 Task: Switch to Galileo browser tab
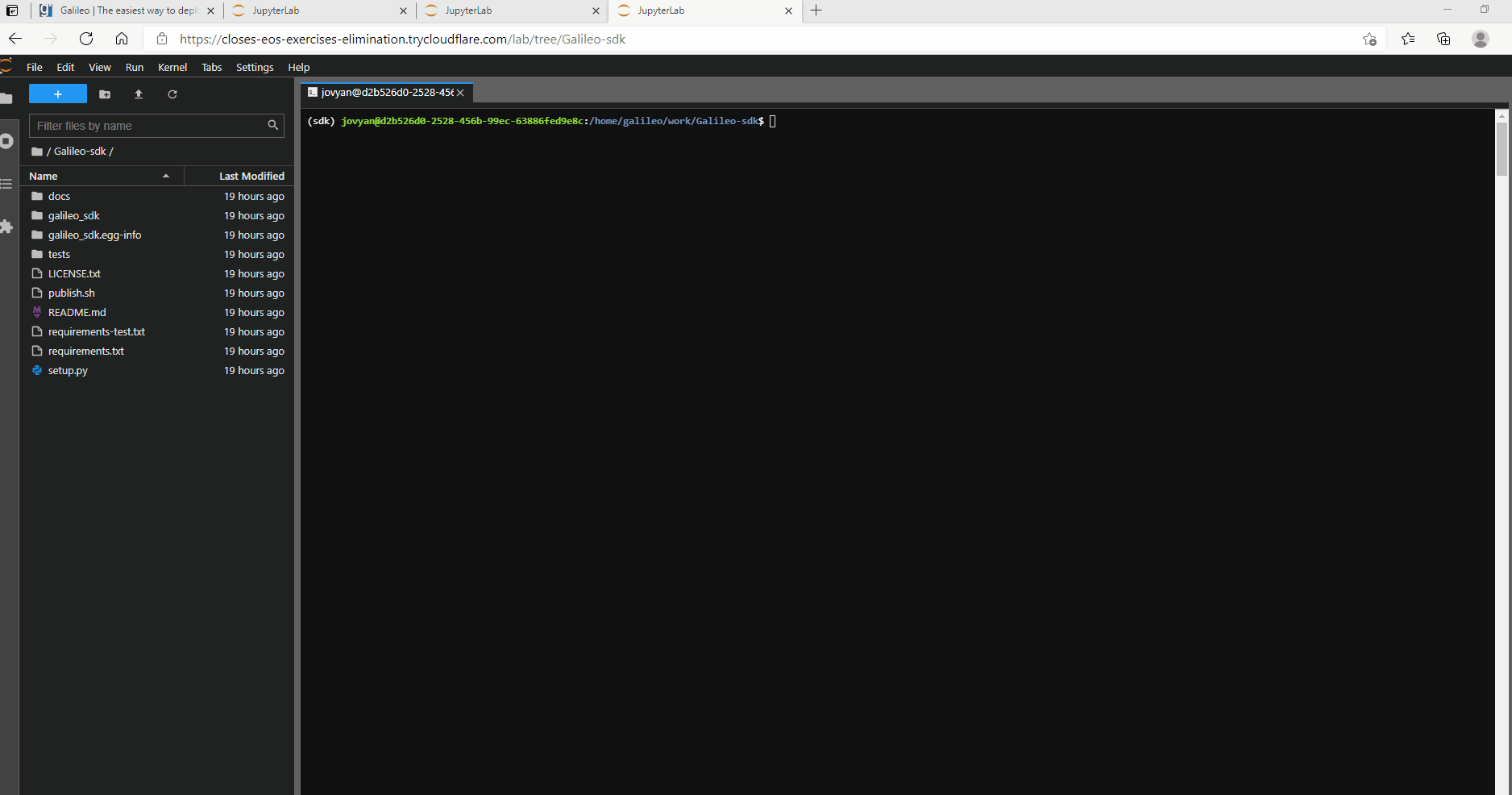click(x=127, y=10)
